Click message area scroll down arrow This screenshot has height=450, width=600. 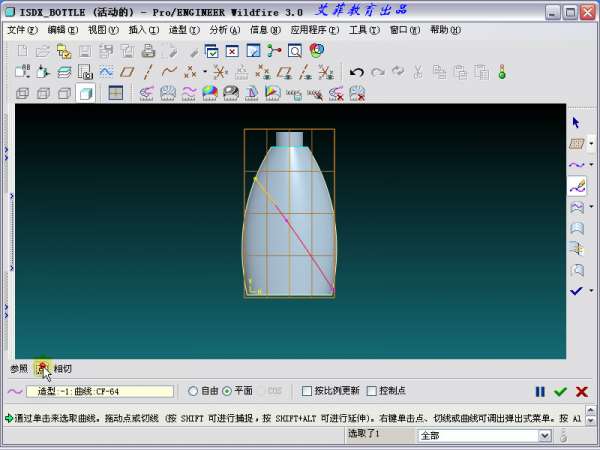pos(591,421)
